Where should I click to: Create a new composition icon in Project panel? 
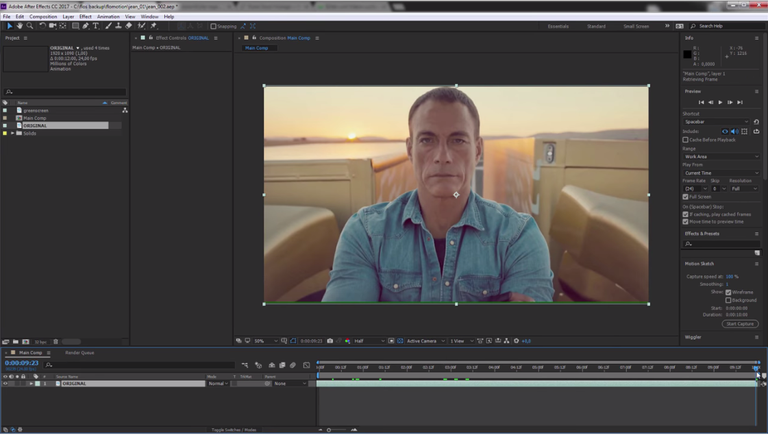coord(25,342)
